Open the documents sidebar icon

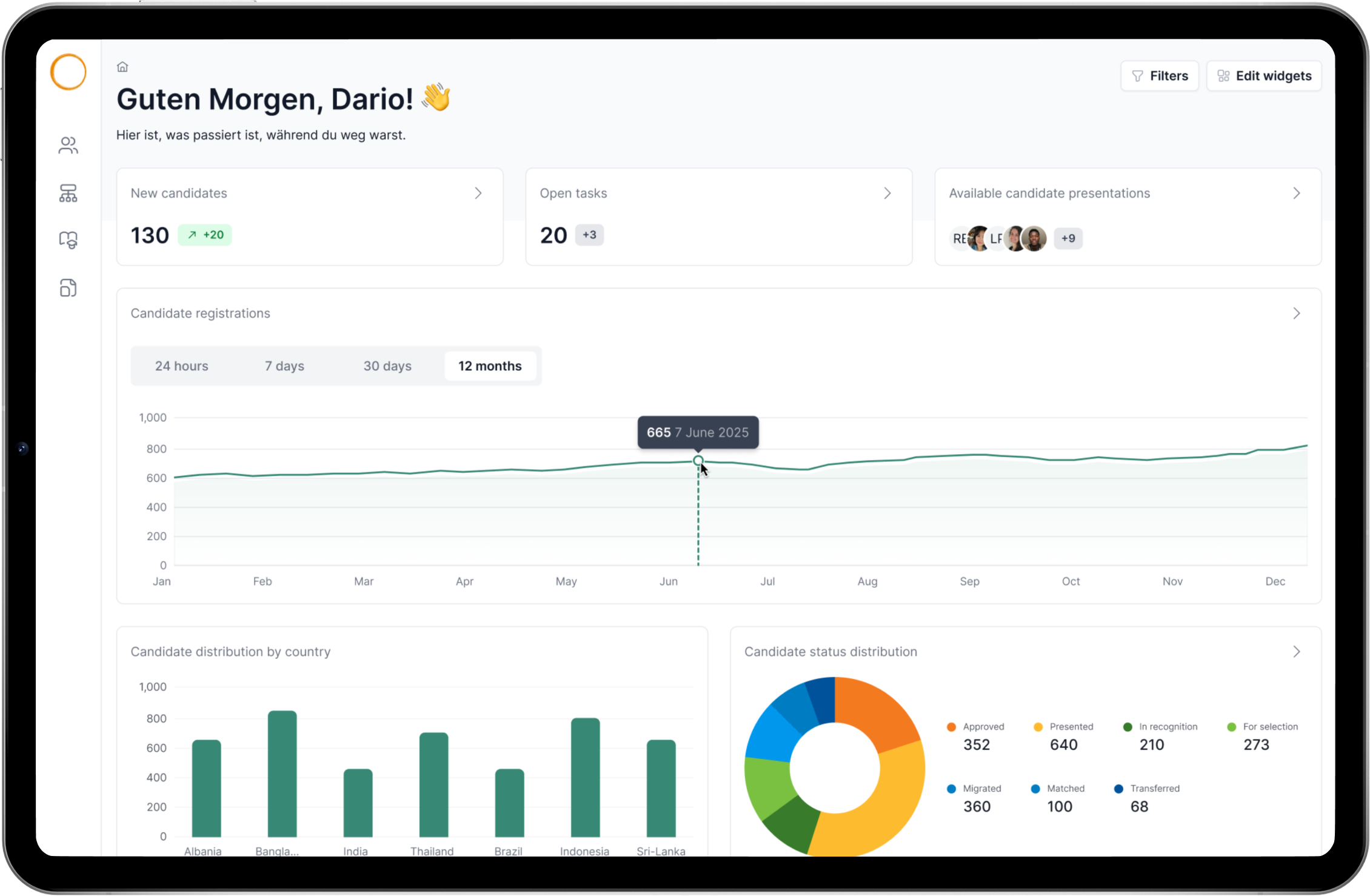(68, 288)
